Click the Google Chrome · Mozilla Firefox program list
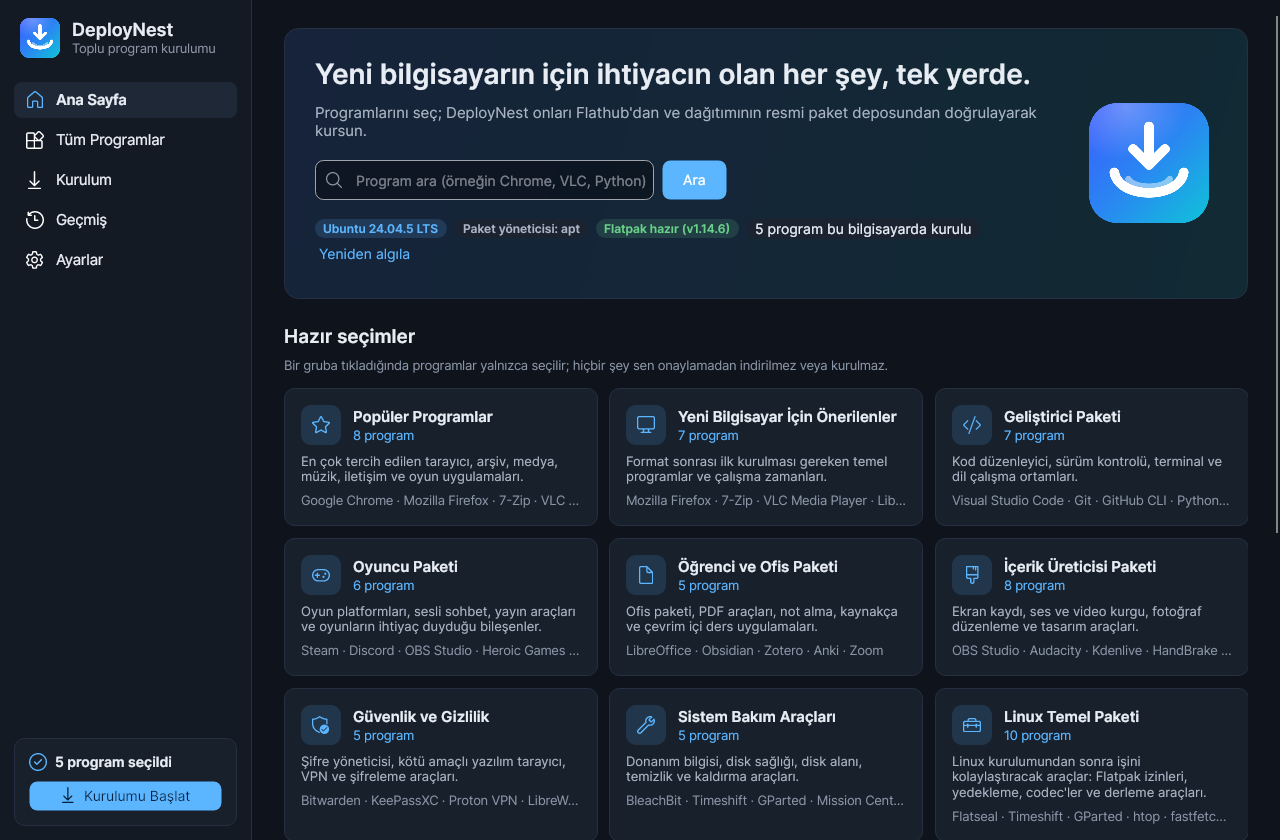This screenshot has width=1280, height=840. point(440,501)
